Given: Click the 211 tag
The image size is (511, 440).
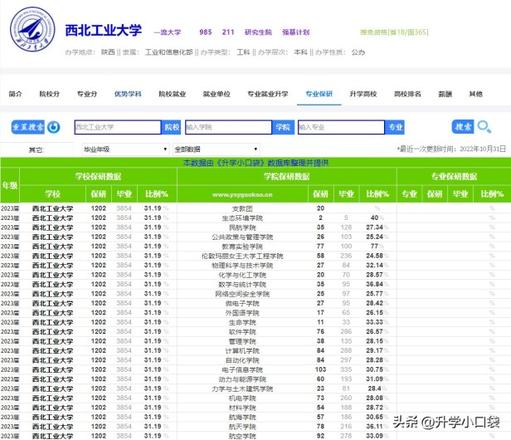Looking at the screenshot, I should [x=228, y=32].
